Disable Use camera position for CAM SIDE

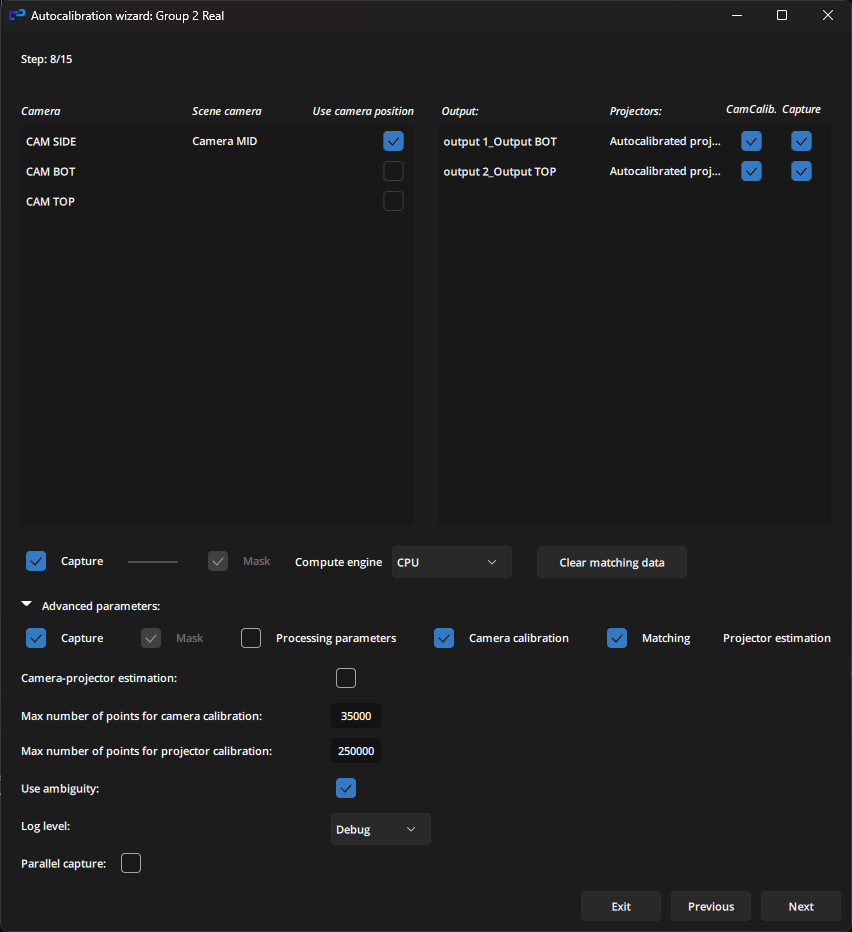click(x=393, y=141)
